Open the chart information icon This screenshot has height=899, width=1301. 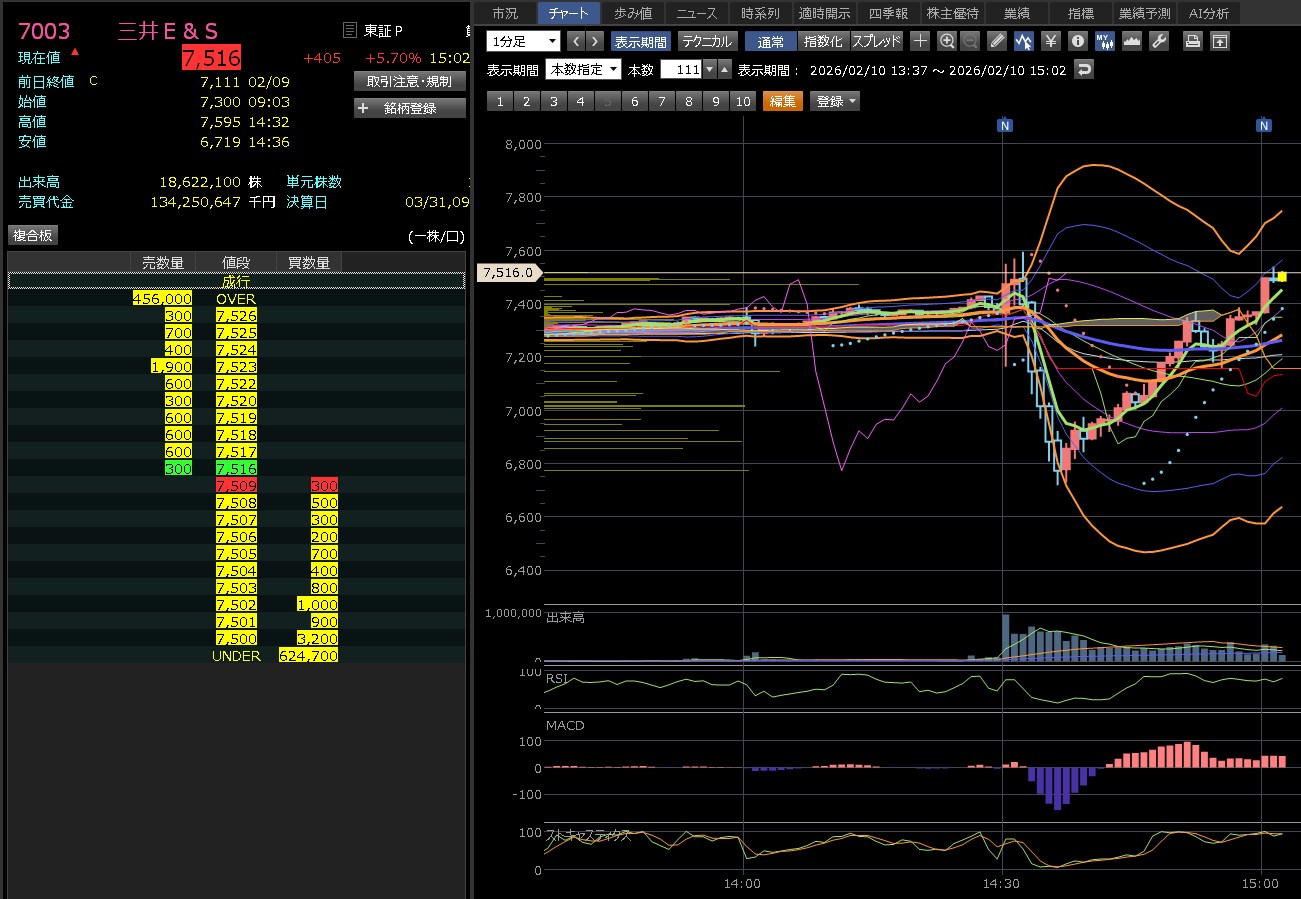1077,41
